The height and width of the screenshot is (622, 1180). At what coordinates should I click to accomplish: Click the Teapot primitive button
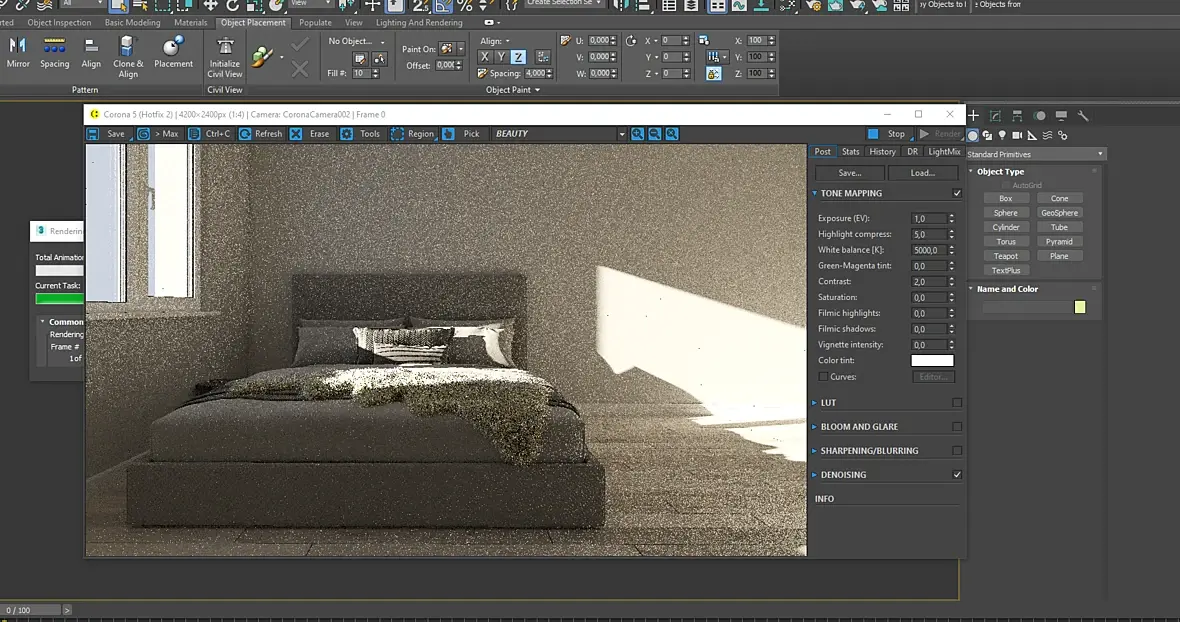coord(1005,256)
